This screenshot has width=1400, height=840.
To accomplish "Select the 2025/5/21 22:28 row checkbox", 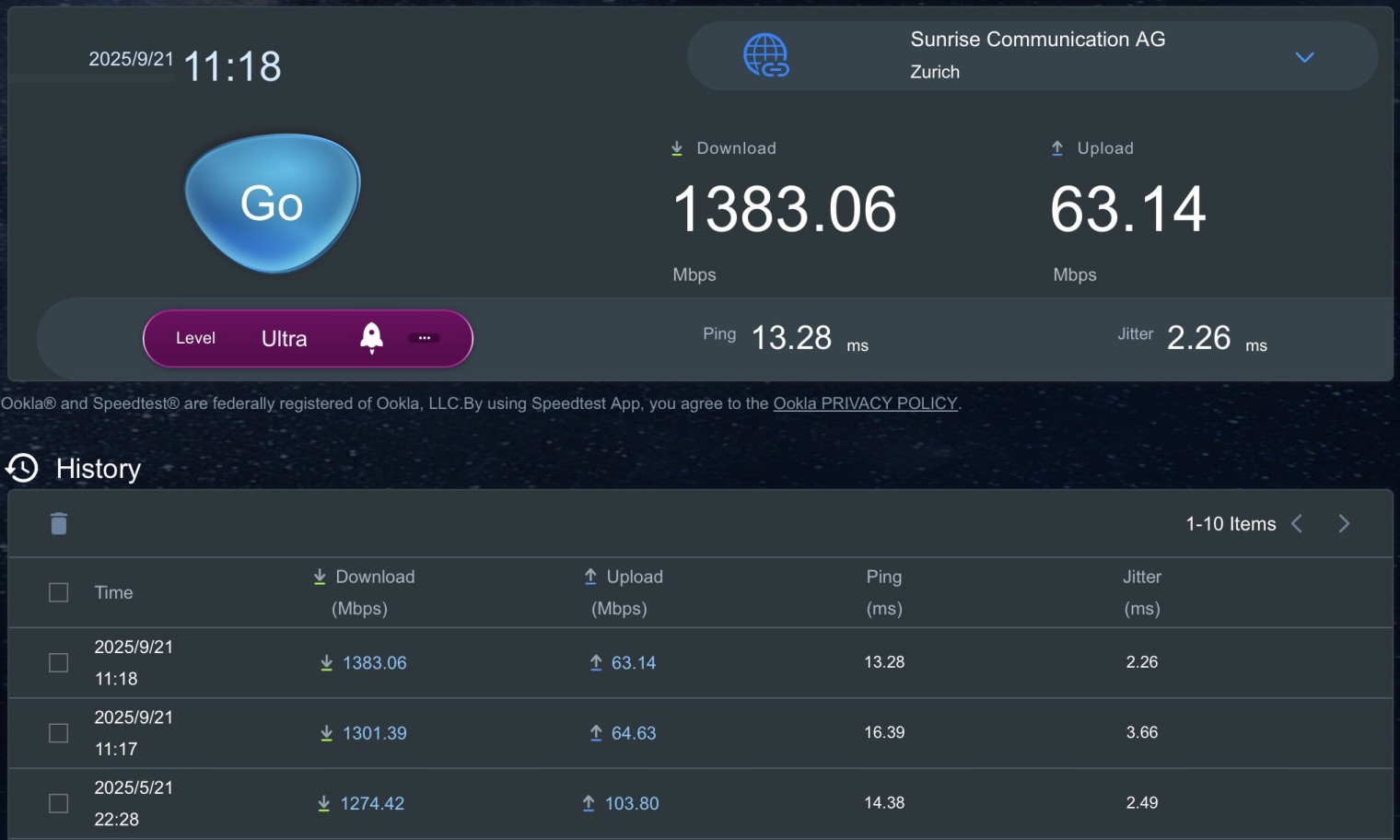I will [x=59, y=803].
